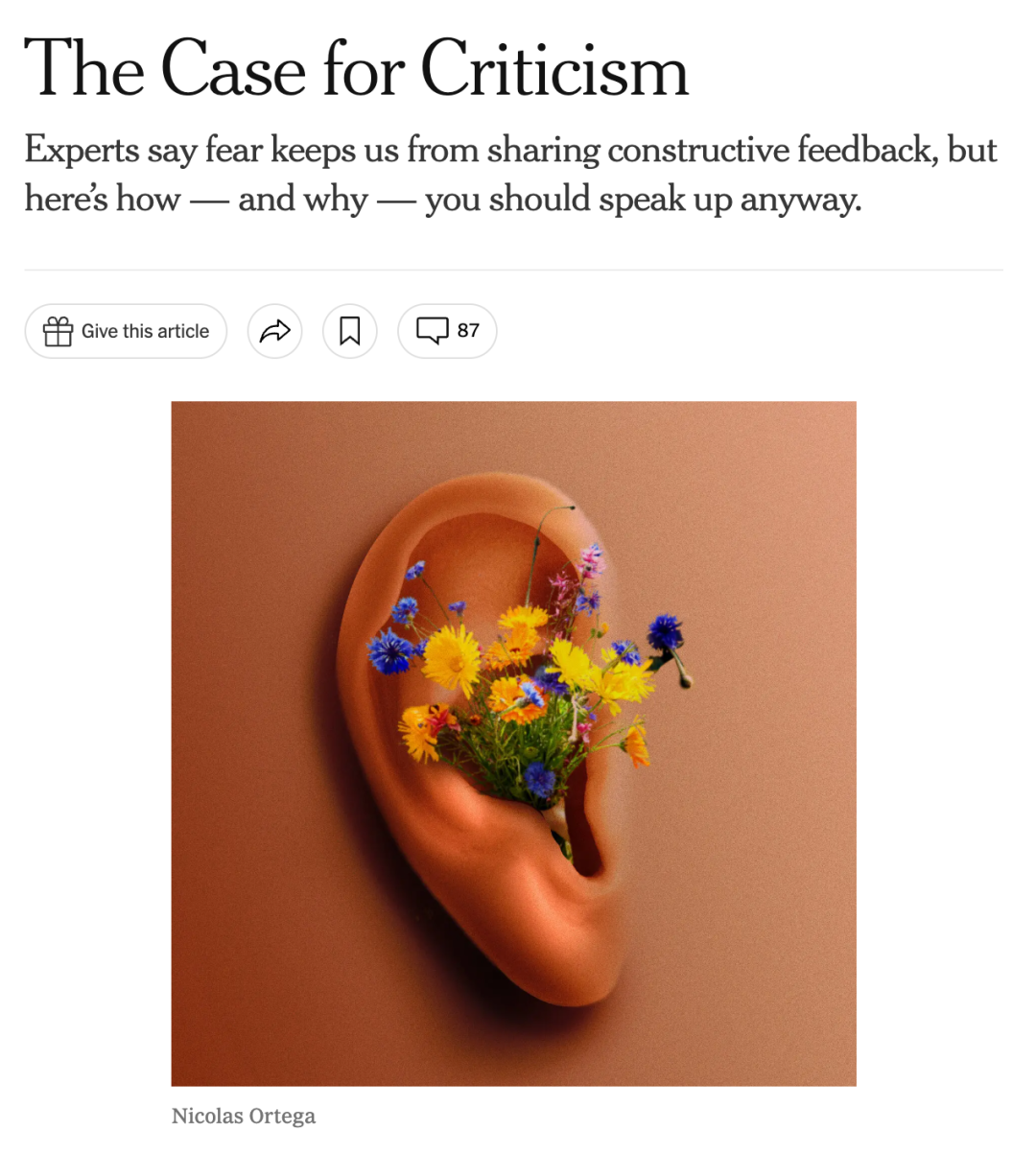Viewport: 1036px width, 1155px height.
Task: Click the large yellow flower in illustration
Action: click(x=451, y=657)
